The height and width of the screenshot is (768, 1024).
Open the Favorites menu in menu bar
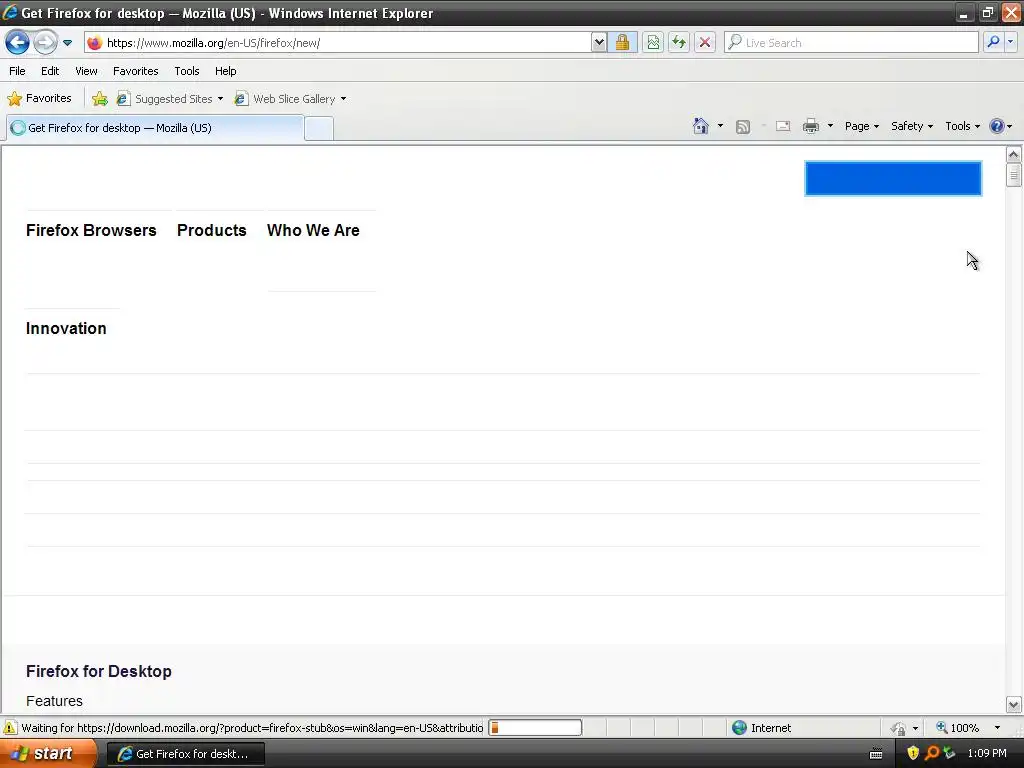point(136,71)
